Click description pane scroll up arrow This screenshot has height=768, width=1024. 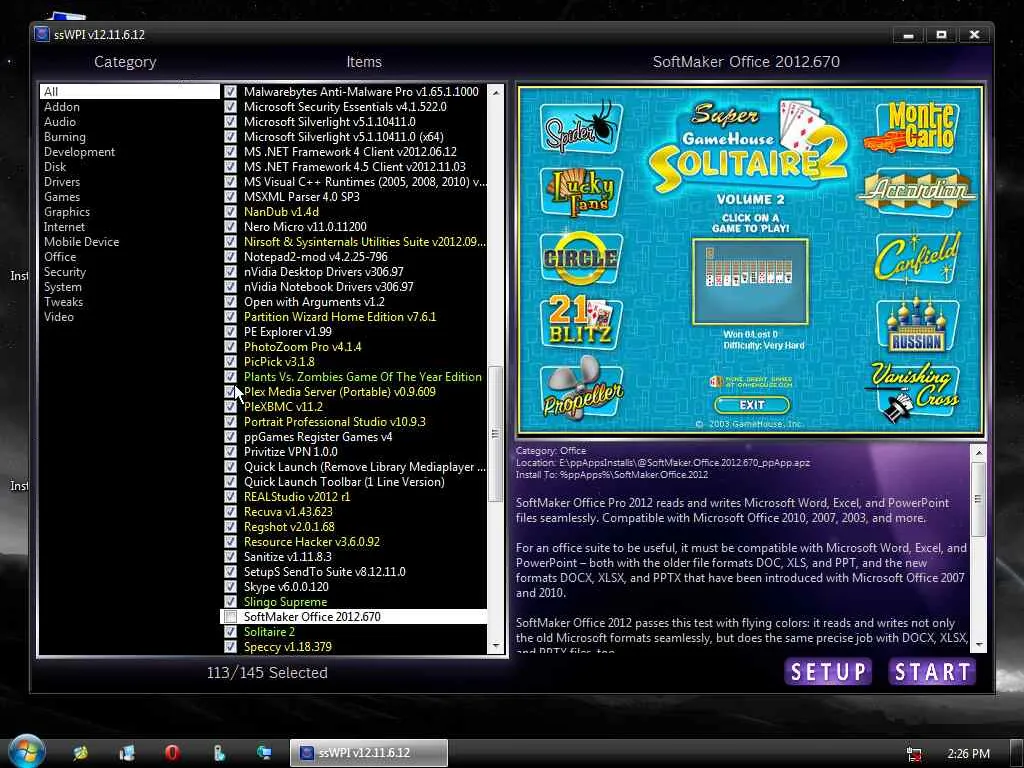pyautogui.click(x=978, y=452)
